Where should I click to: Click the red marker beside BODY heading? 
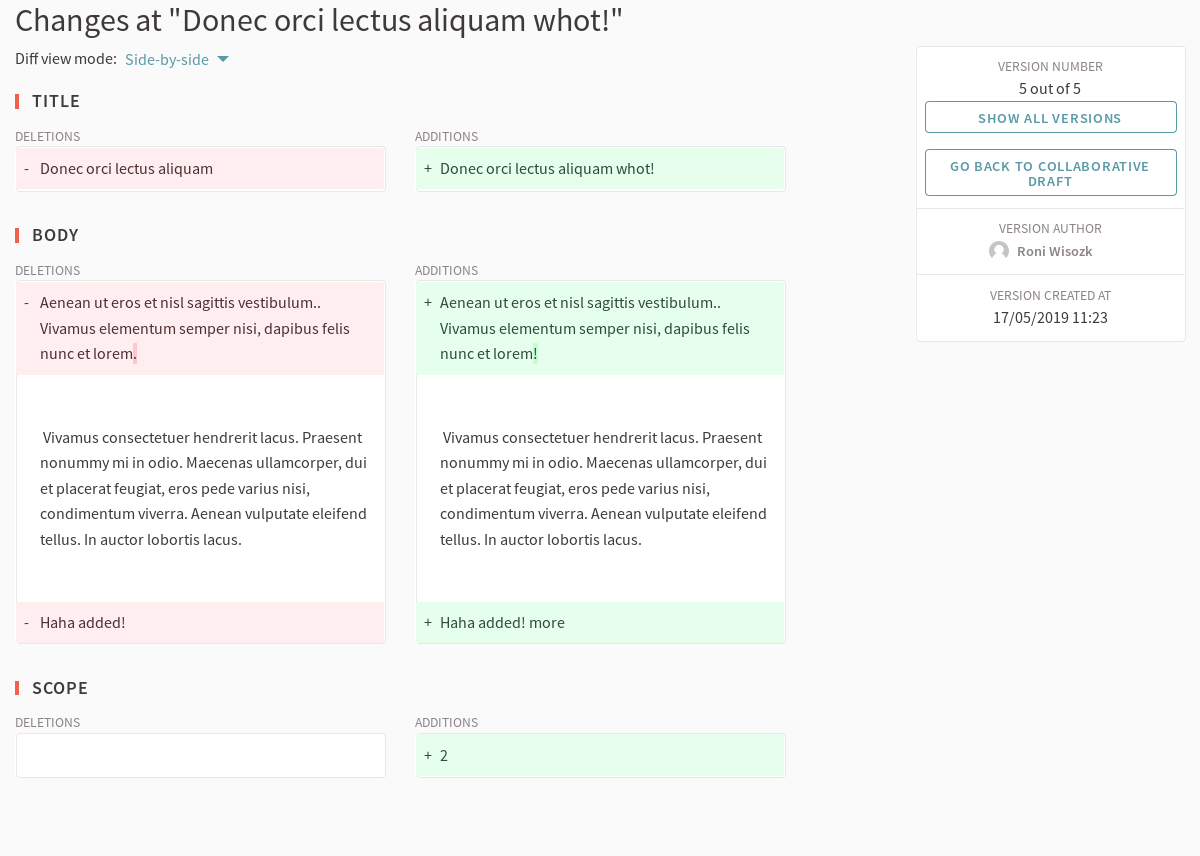pyautogui.click(x=16, y=235)
